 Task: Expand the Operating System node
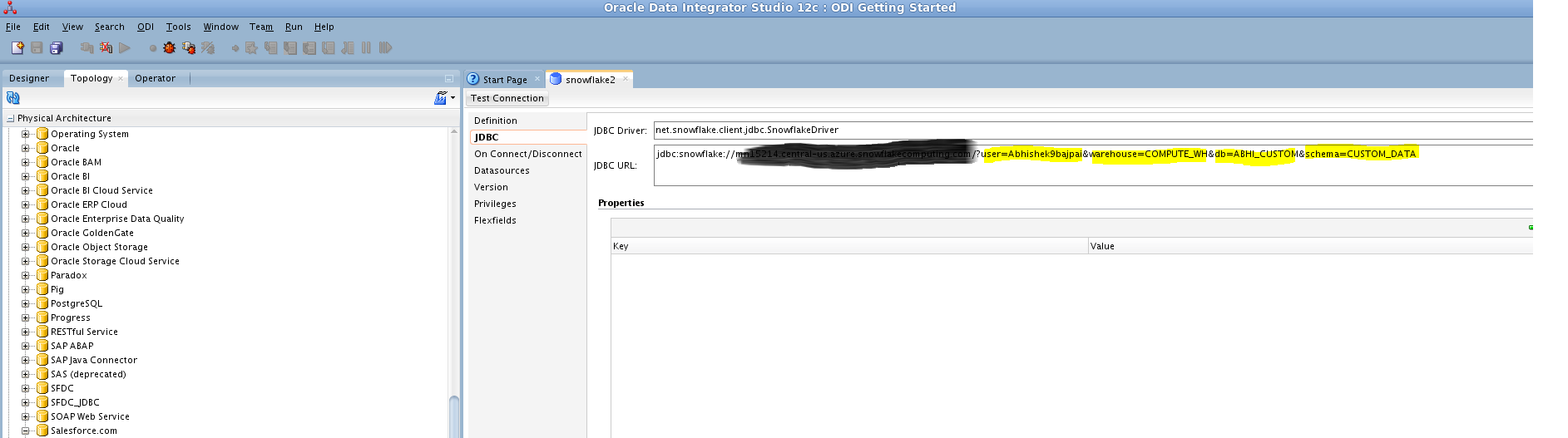coord(26,134)
